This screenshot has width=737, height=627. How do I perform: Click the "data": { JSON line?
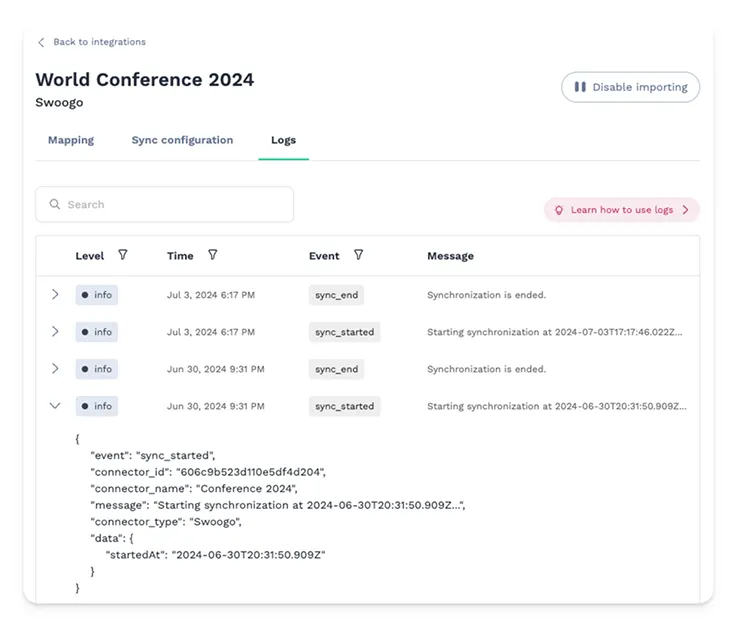[x=112, y=538]
